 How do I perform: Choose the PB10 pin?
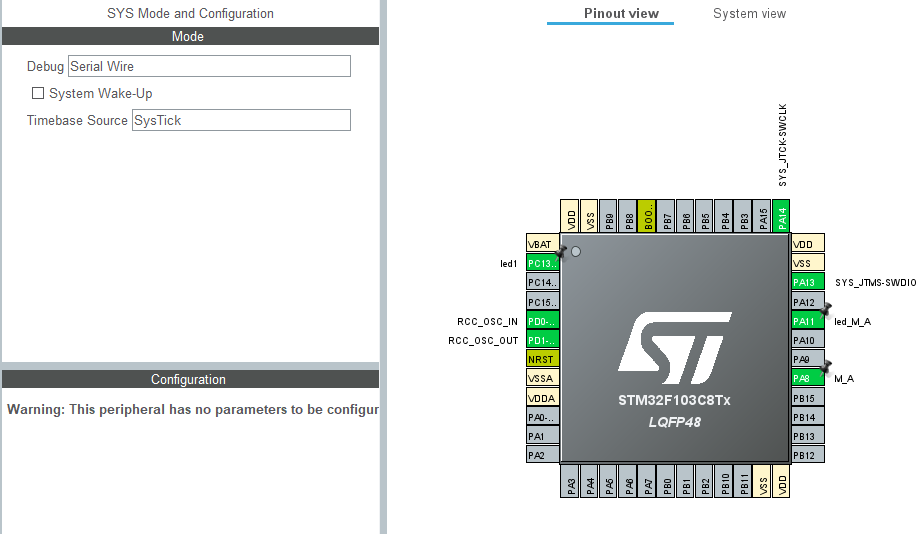pos(724,481)
